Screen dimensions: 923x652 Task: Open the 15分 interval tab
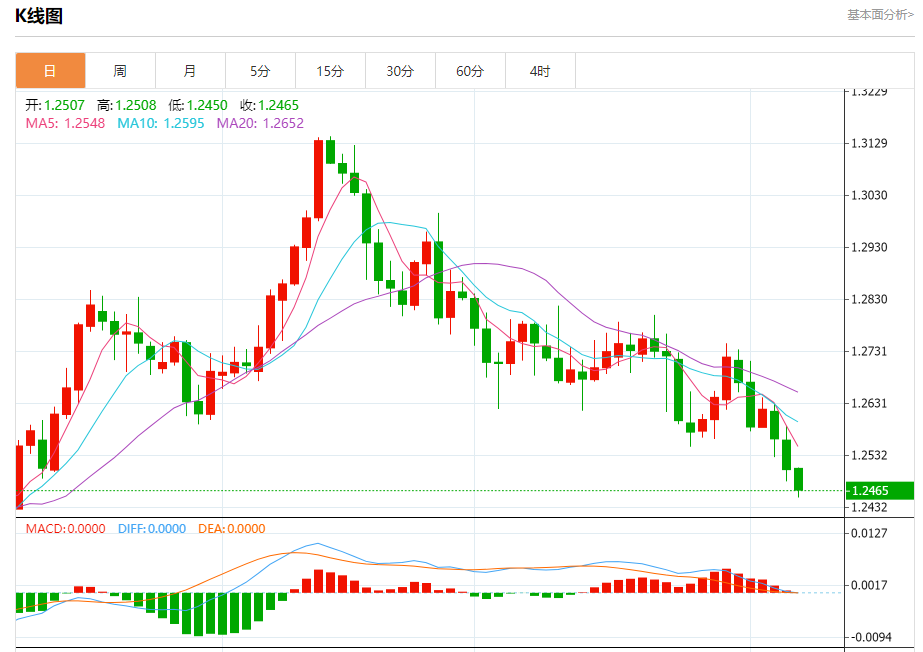(x=330, y=71)
